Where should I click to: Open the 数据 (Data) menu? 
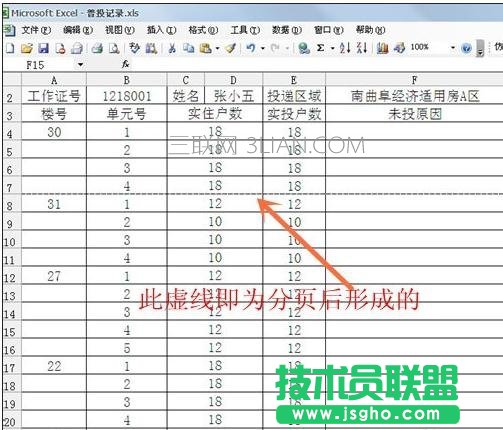tap(287, 30)
